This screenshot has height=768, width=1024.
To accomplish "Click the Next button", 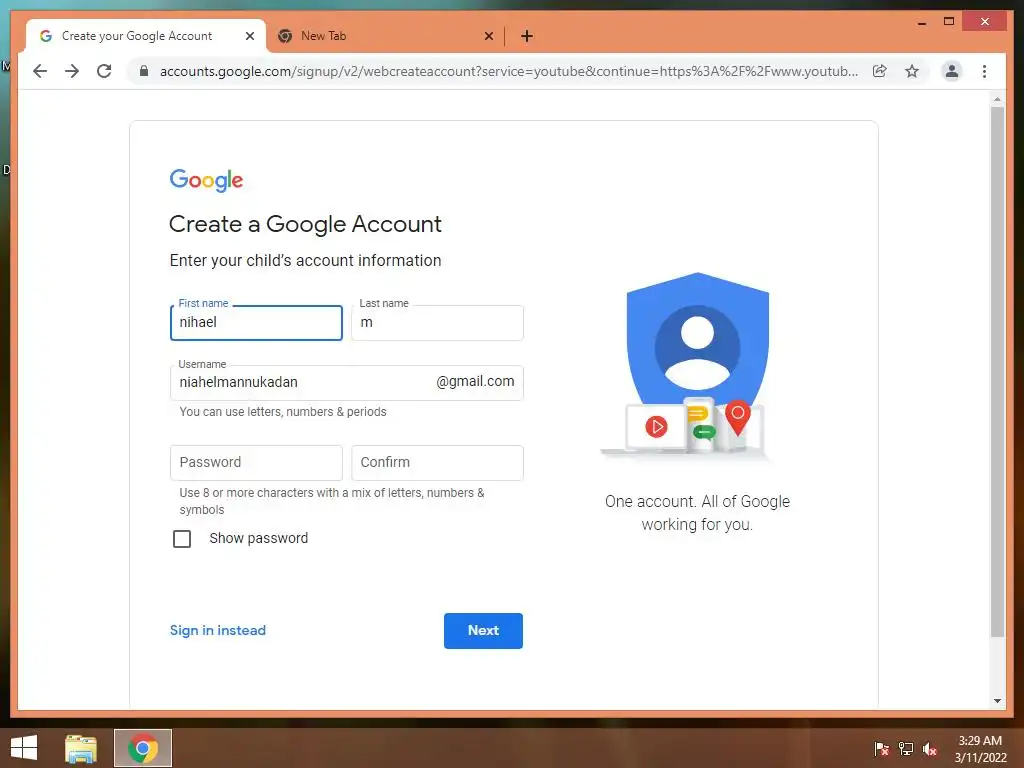I will [483, 631].
